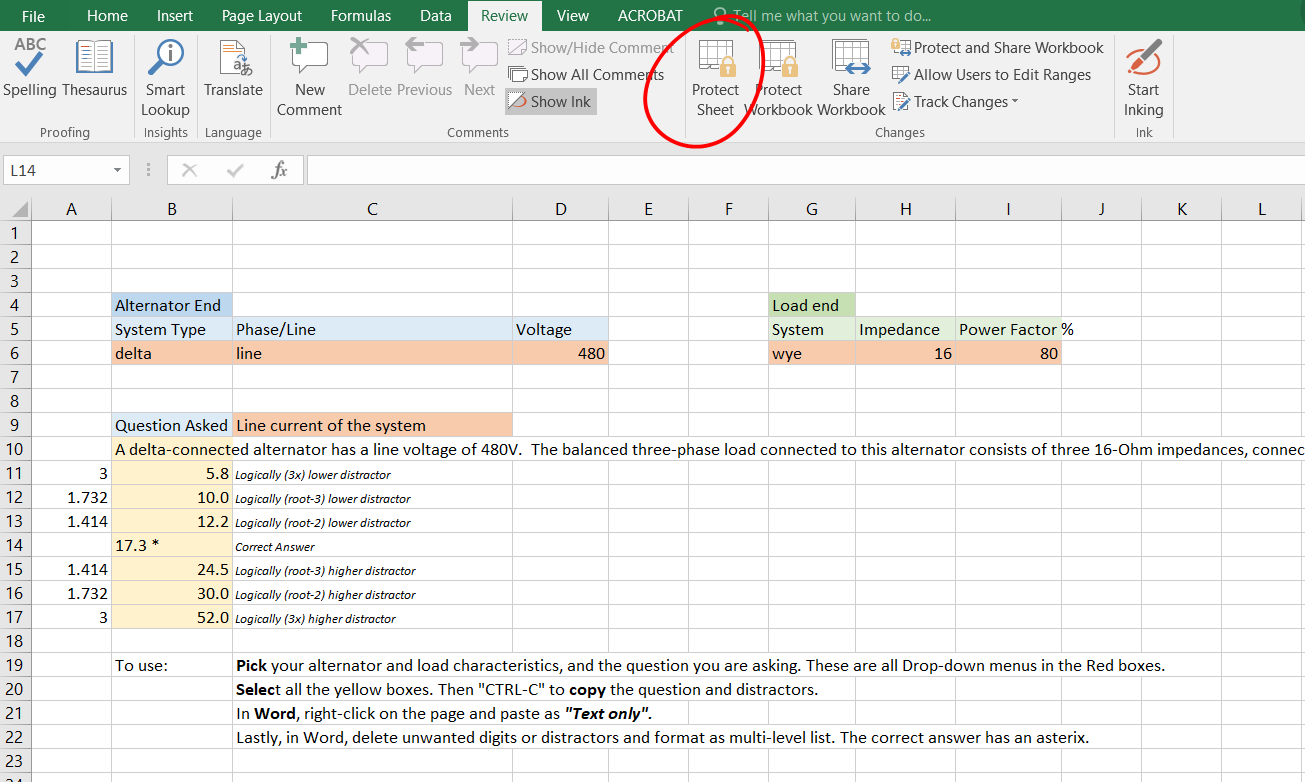Click the Question Asked cell

[x=172, y=425]
